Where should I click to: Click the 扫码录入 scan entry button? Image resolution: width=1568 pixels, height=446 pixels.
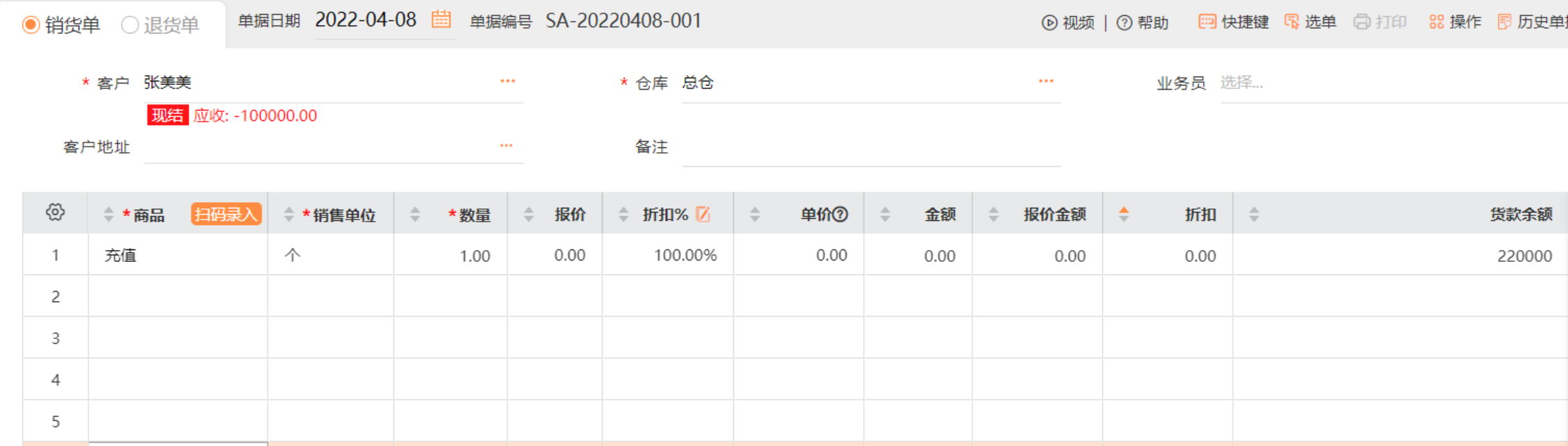tap(226, 214)
